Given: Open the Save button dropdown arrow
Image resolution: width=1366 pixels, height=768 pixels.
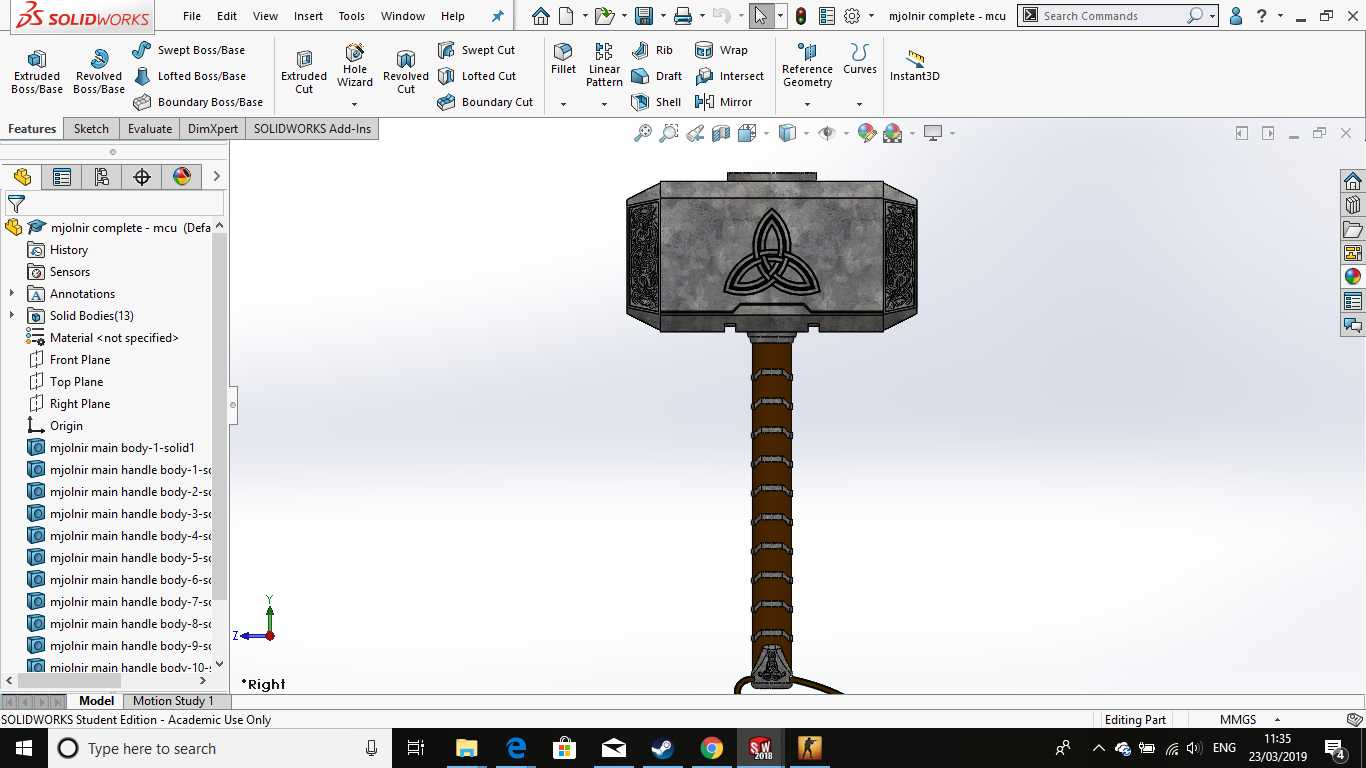Looking at the screenshot, I should 663,16.
